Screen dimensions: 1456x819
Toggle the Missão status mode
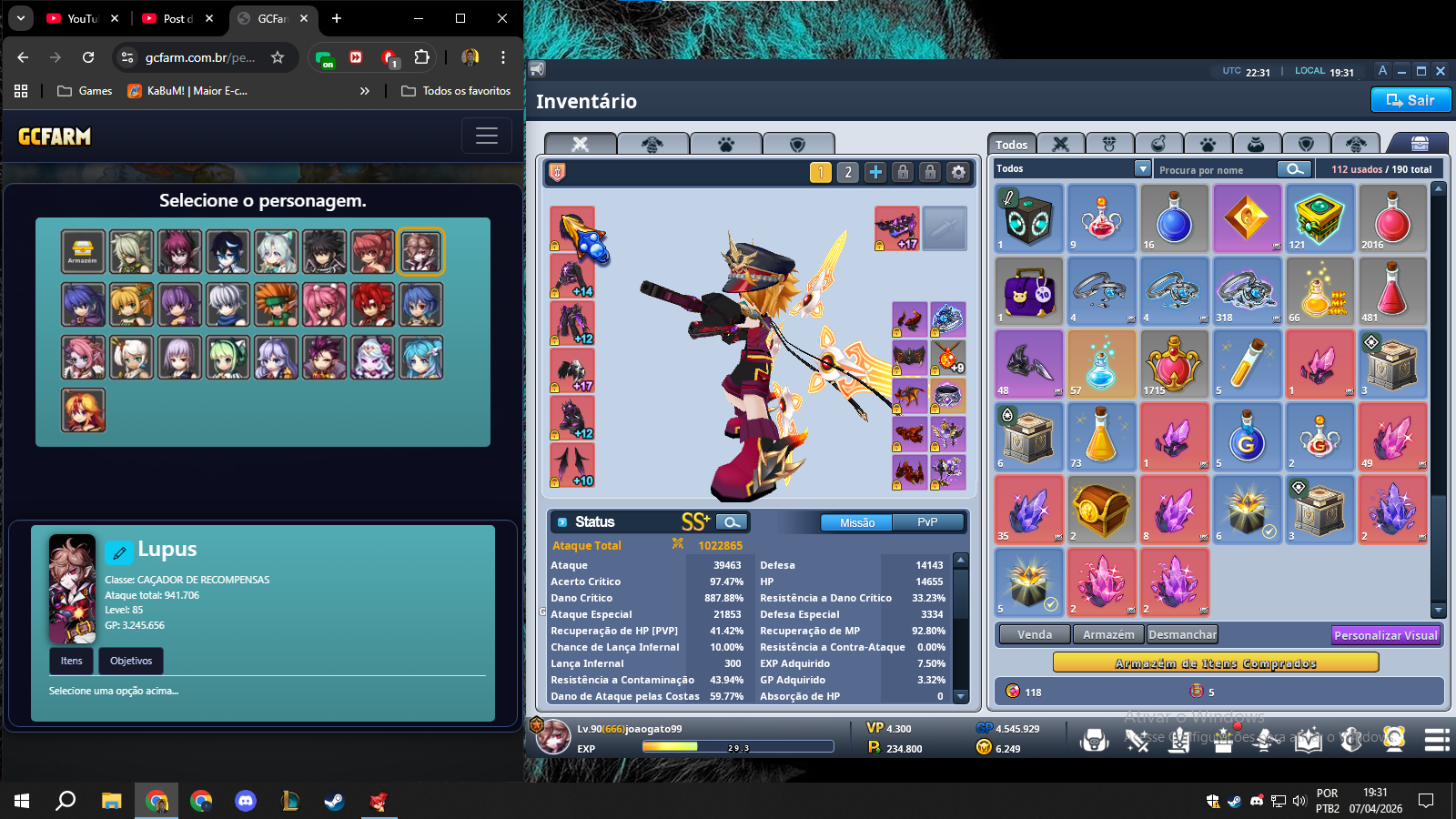[x=857, y=522]
